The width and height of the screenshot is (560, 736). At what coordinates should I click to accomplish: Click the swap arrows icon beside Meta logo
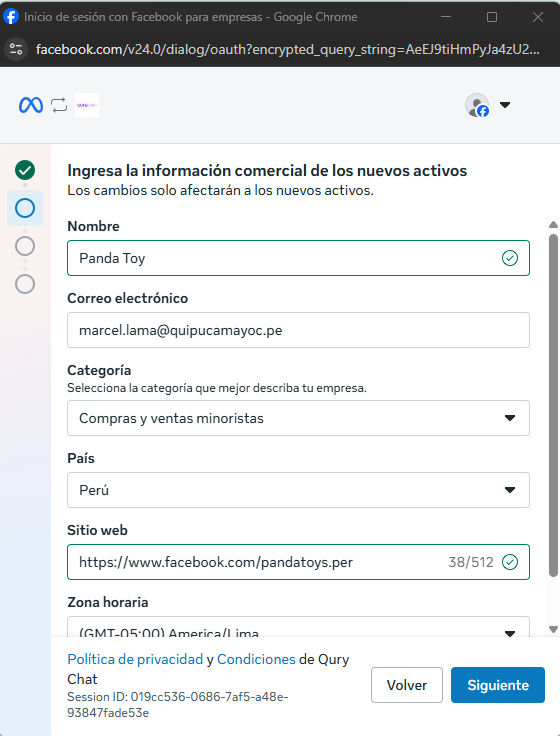click(59, 105)
